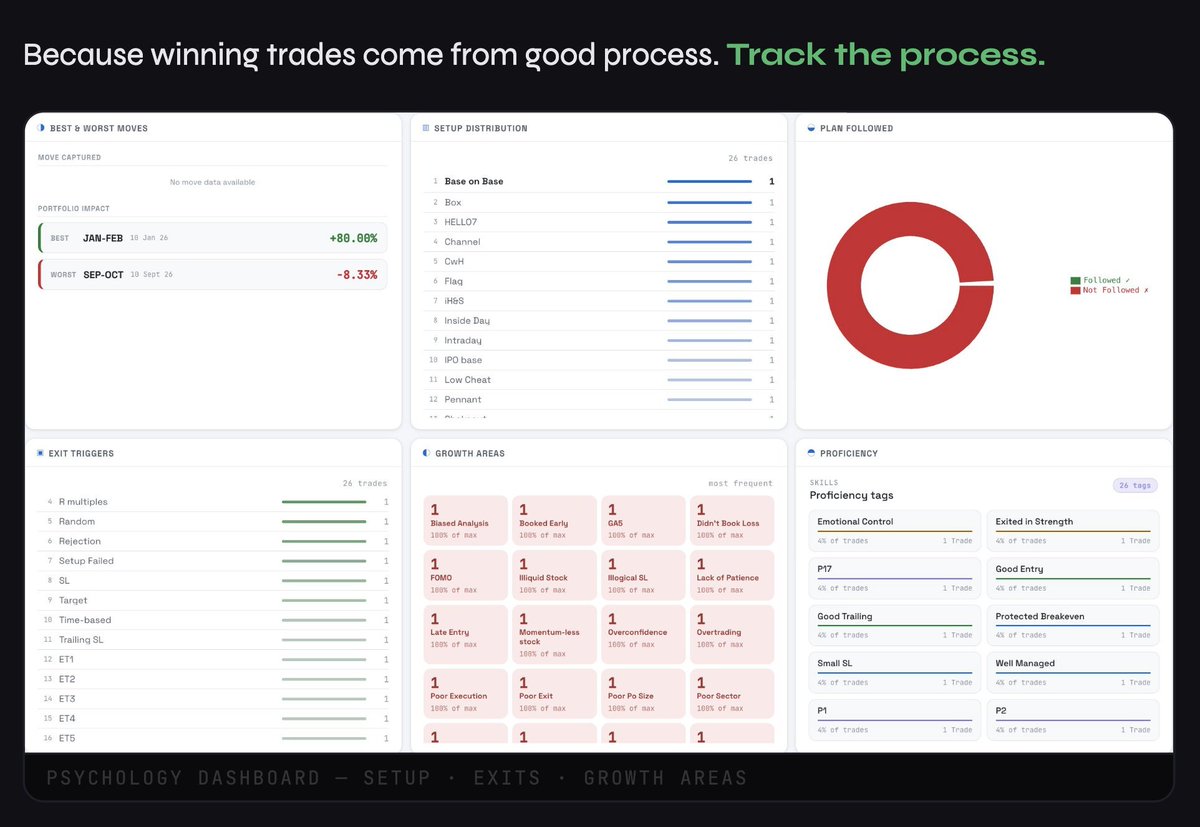Screen dimensions: 1200x827
Task: Open the Poor Sector growth area card
Action: (732, 693)
